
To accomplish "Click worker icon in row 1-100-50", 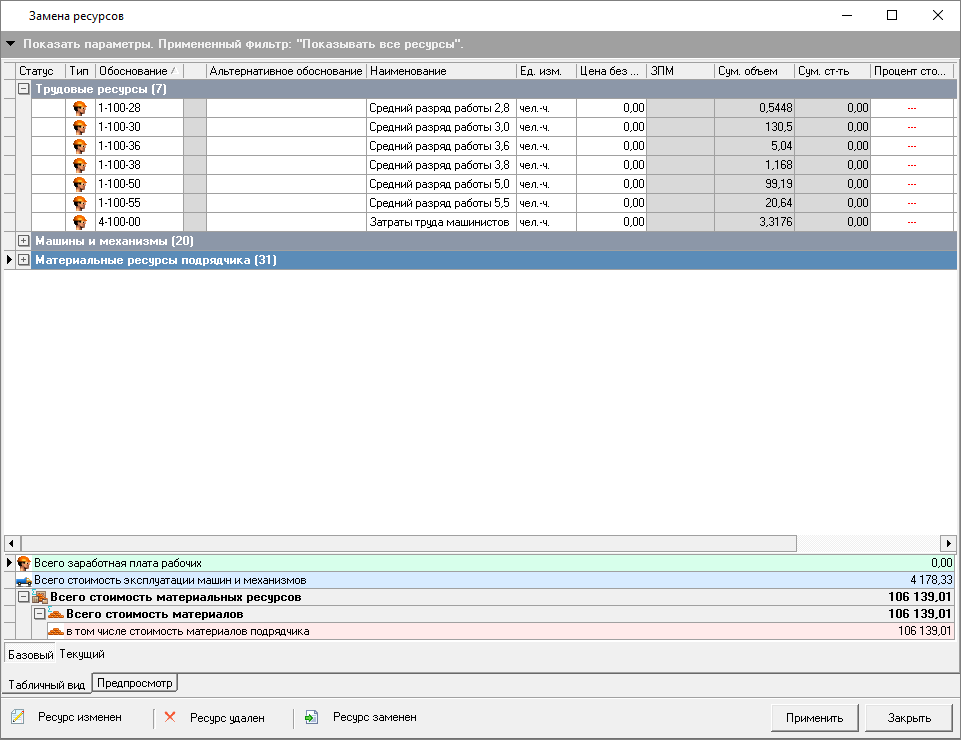I will pos(80,184).
